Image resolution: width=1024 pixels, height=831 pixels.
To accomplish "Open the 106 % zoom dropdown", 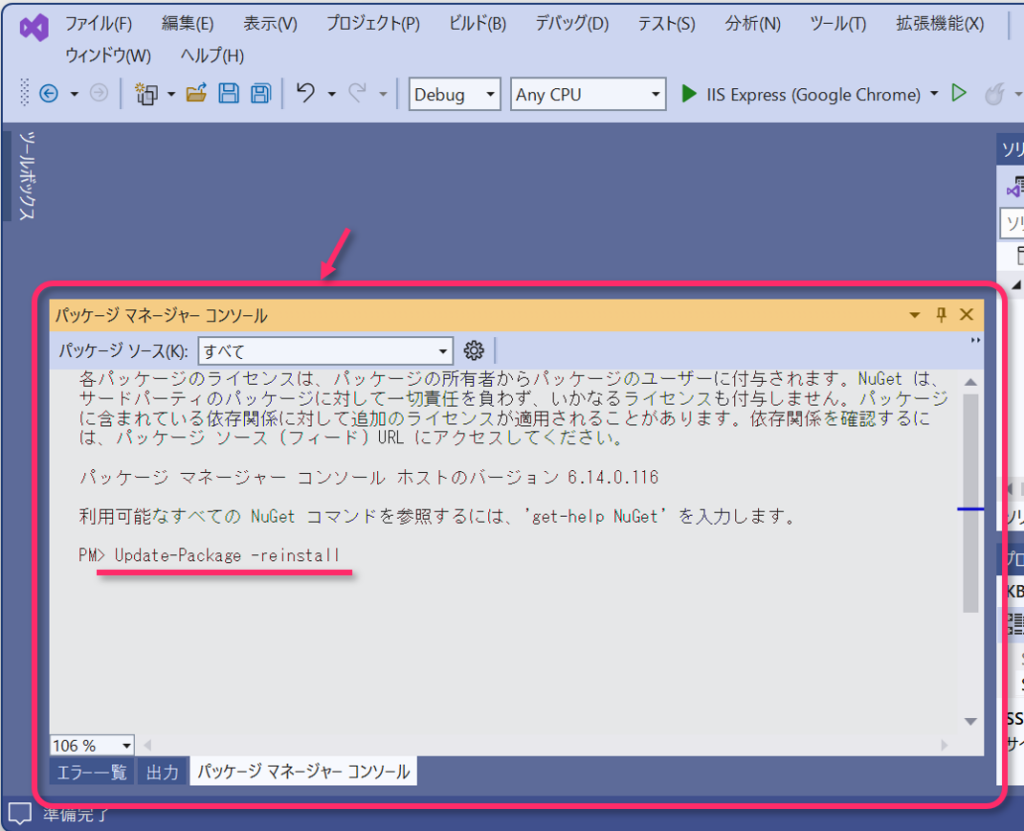I will [92, 745].
